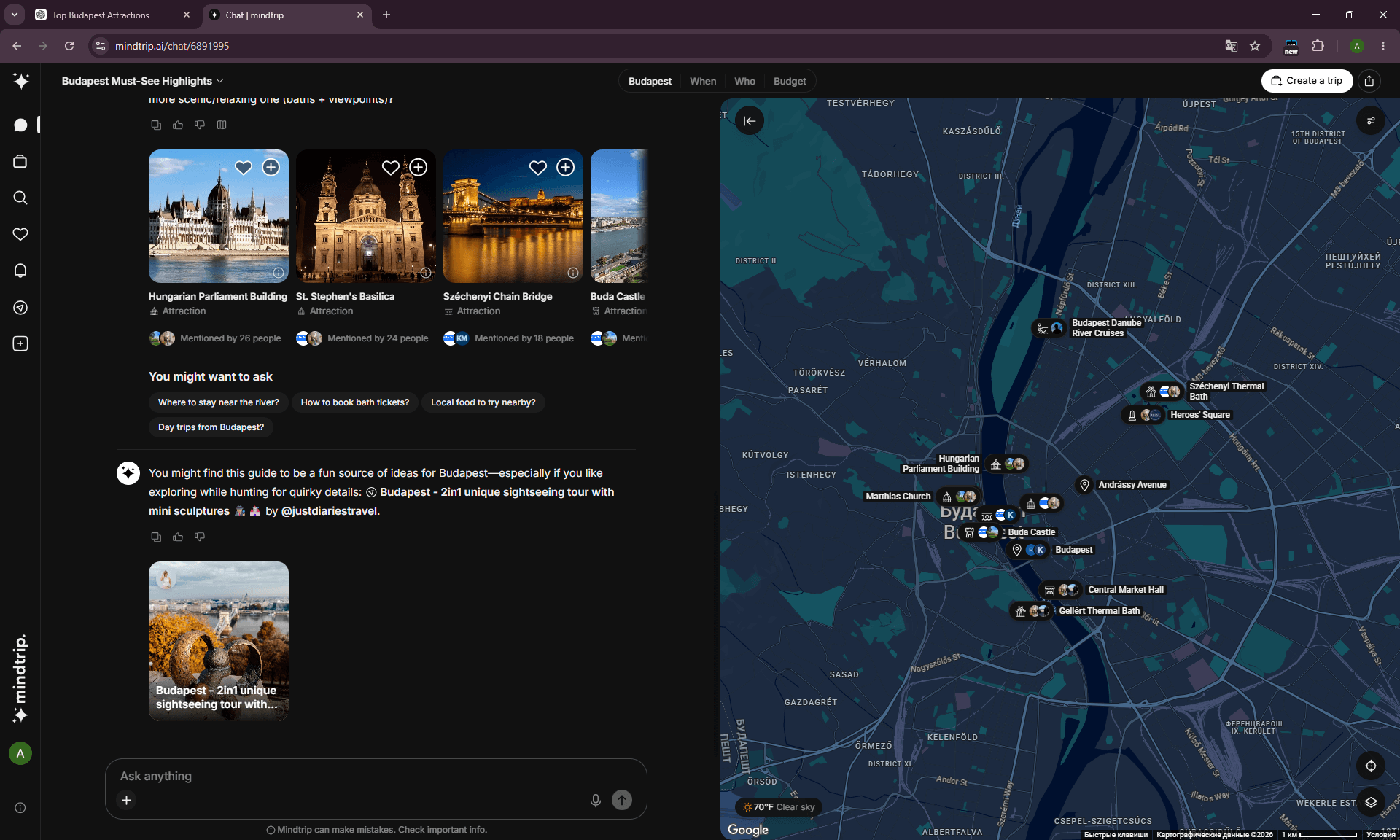The image size is (1400, 840).
Task: Show info on the Chain Bridge photo
Action: [x=573, y=273]
